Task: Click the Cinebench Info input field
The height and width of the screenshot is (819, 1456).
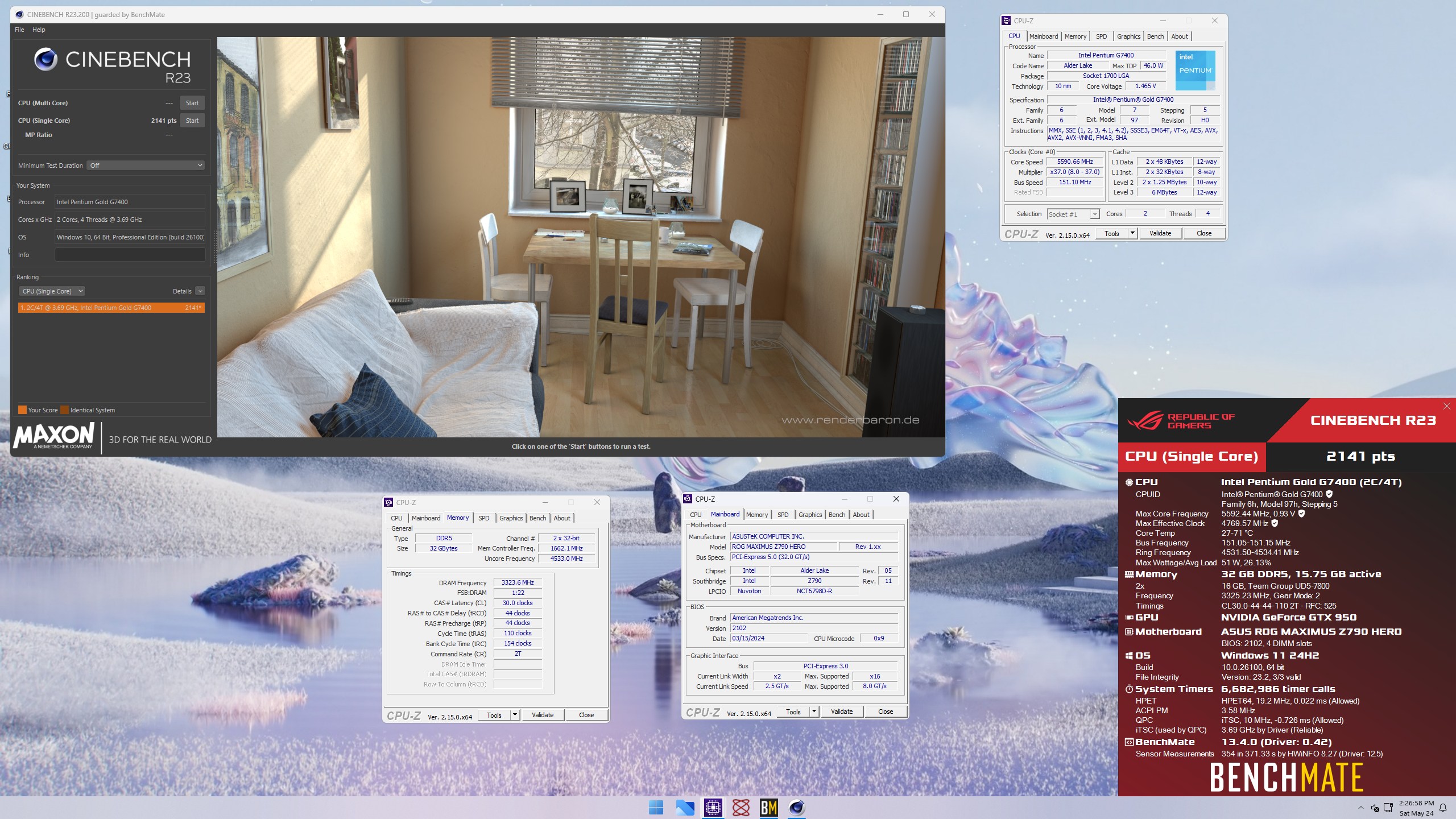Action: point(130,255)
